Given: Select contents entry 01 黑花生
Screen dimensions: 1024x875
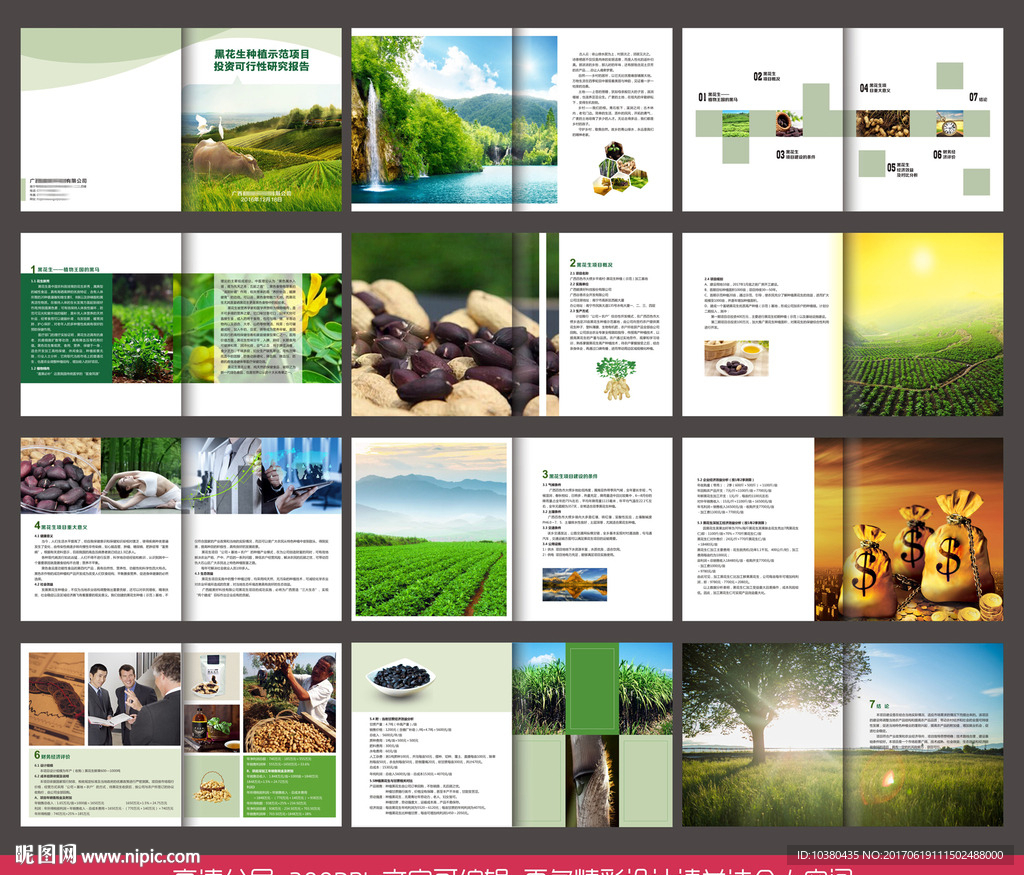Looking at the screenshot, I should 719,98.
